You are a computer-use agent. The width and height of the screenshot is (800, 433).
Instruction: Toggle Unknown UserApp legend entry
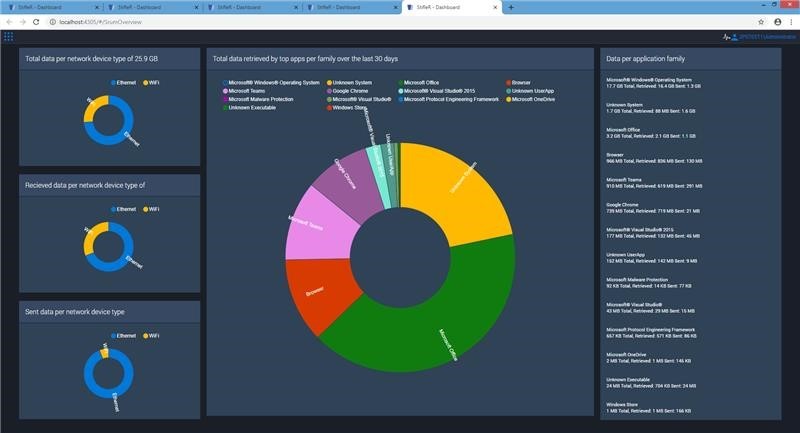click(530, 91)
